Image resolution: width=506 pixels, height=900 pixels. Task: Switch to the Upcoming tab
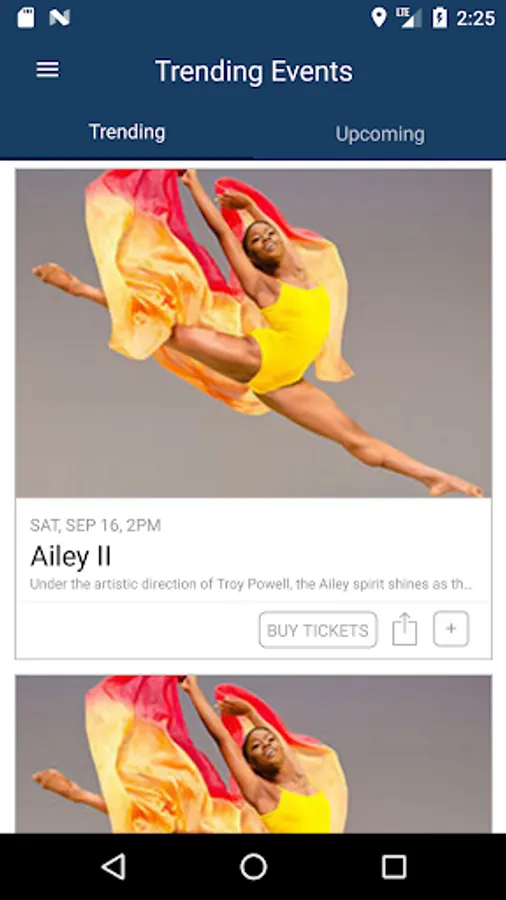380,134
